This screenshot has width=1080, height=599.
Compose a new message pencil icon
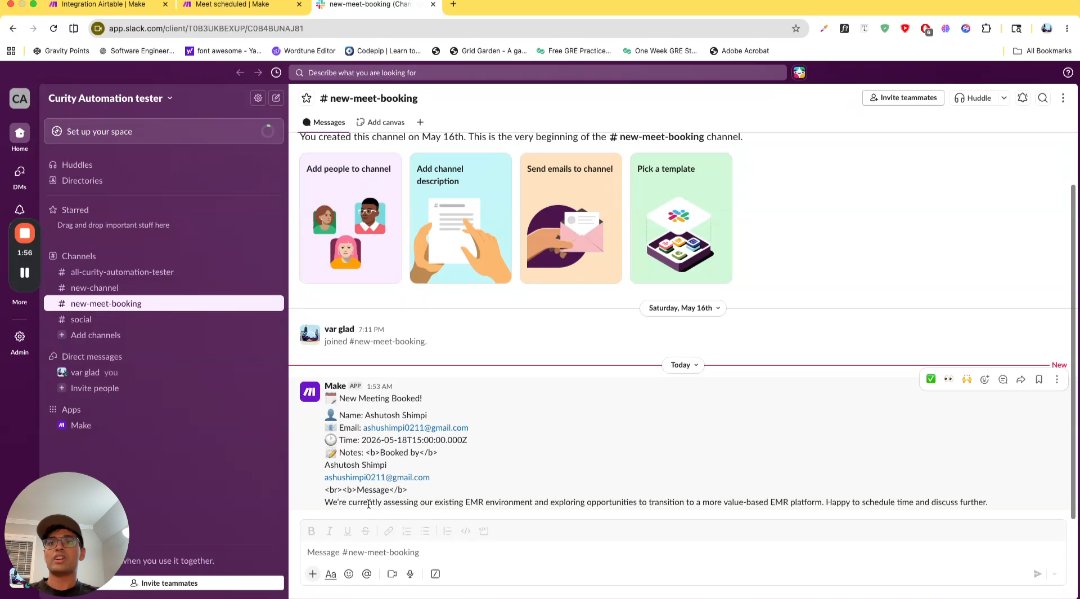[x=276, y=98]
